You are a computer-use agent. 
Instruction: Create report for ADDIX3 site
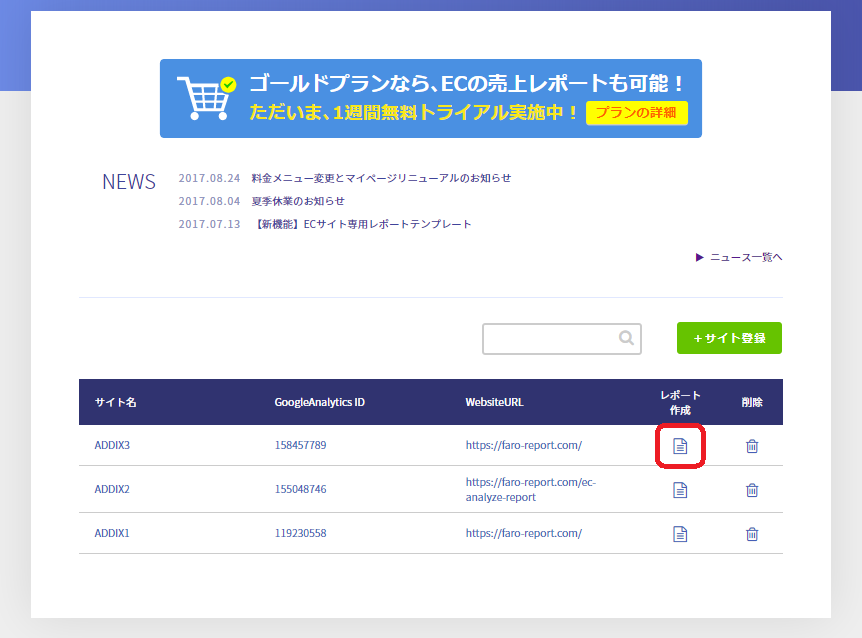680,446
